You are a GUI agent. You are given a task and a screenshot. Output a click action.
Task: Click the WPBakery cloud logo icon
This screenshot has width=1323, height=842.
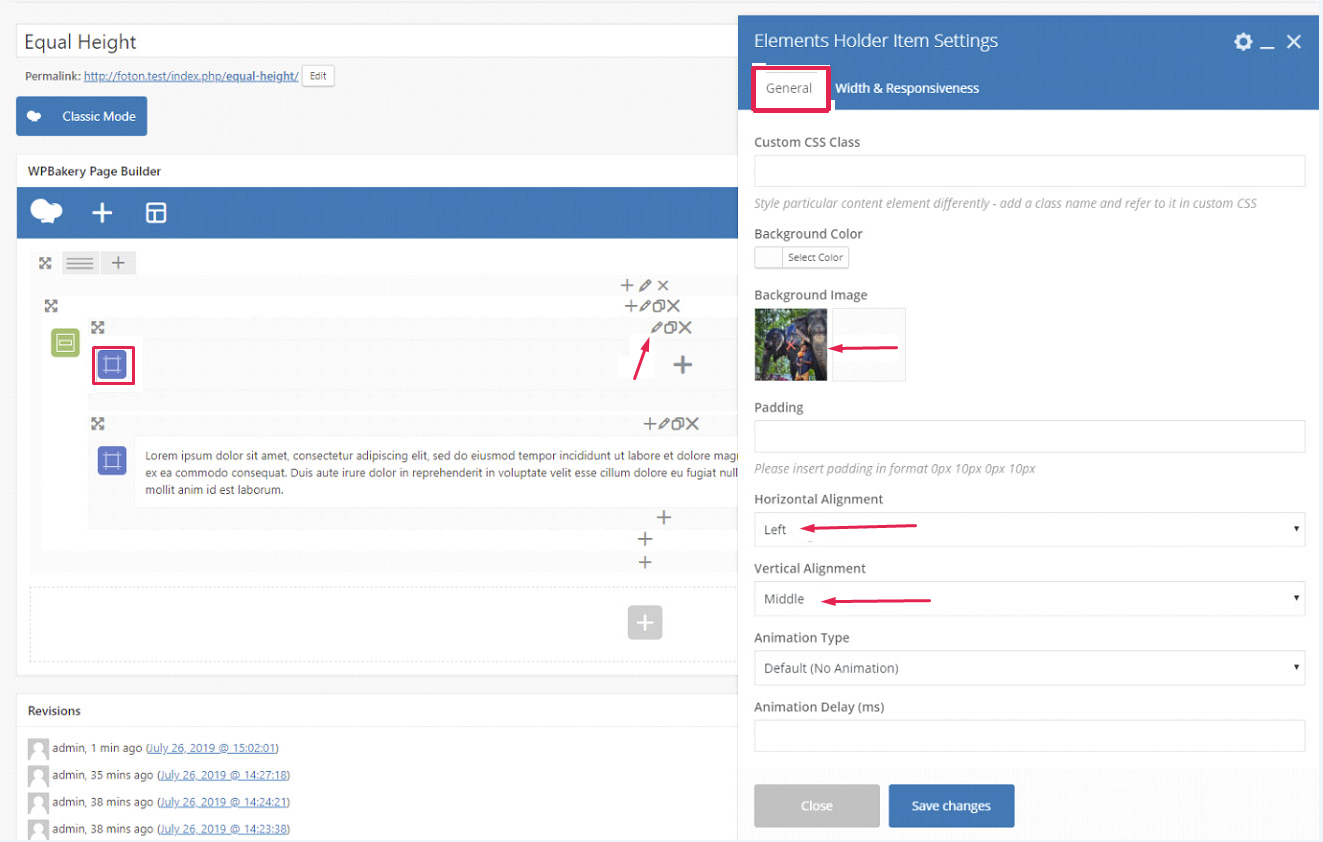point(47,212)
